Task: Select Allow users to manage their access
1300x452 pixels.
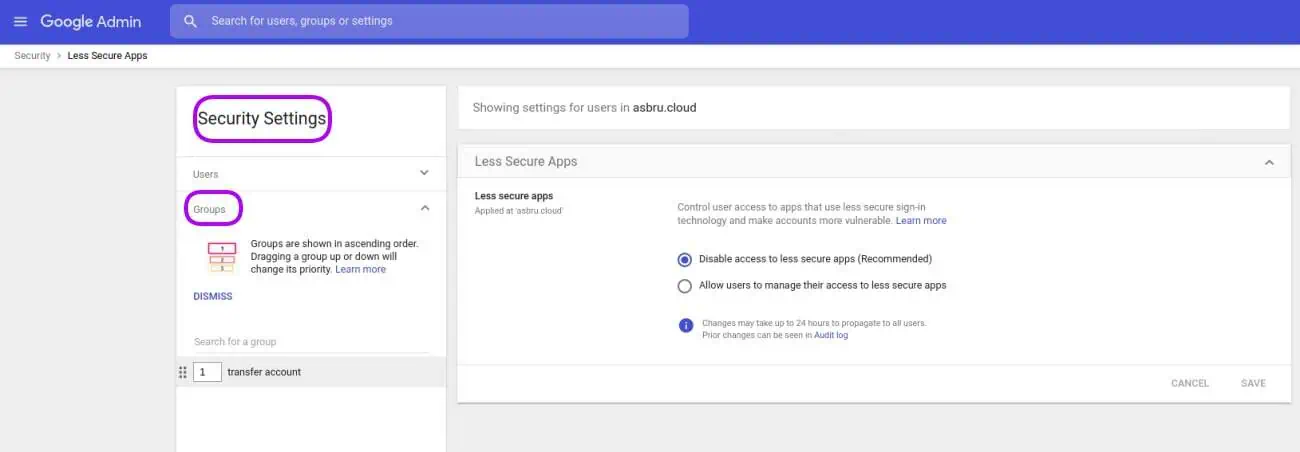Action: tap(684, 286)
